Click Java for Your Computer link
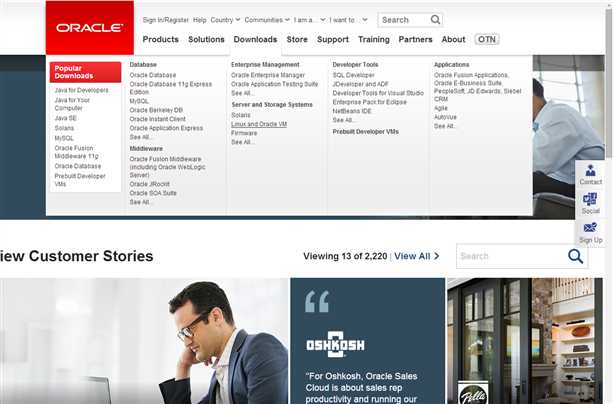The height and width of the screenshot is (404, 613). point(72,104)
